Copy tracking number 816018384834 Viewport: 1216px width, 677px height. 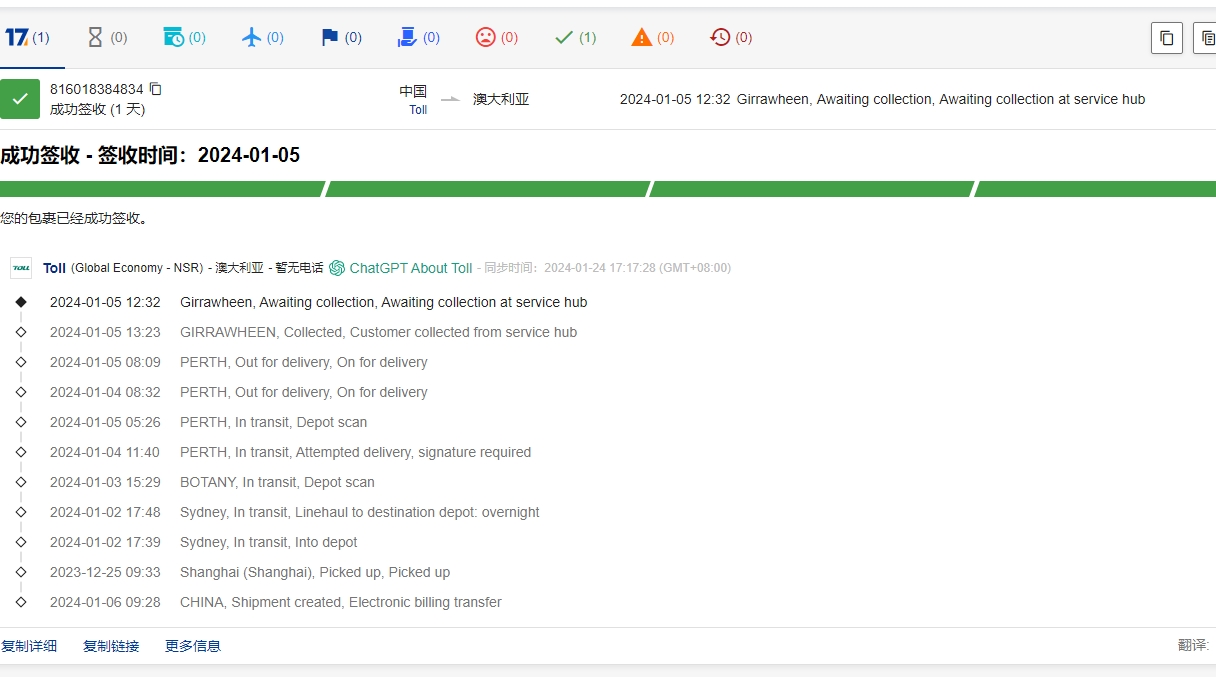(x=155, y=89)
